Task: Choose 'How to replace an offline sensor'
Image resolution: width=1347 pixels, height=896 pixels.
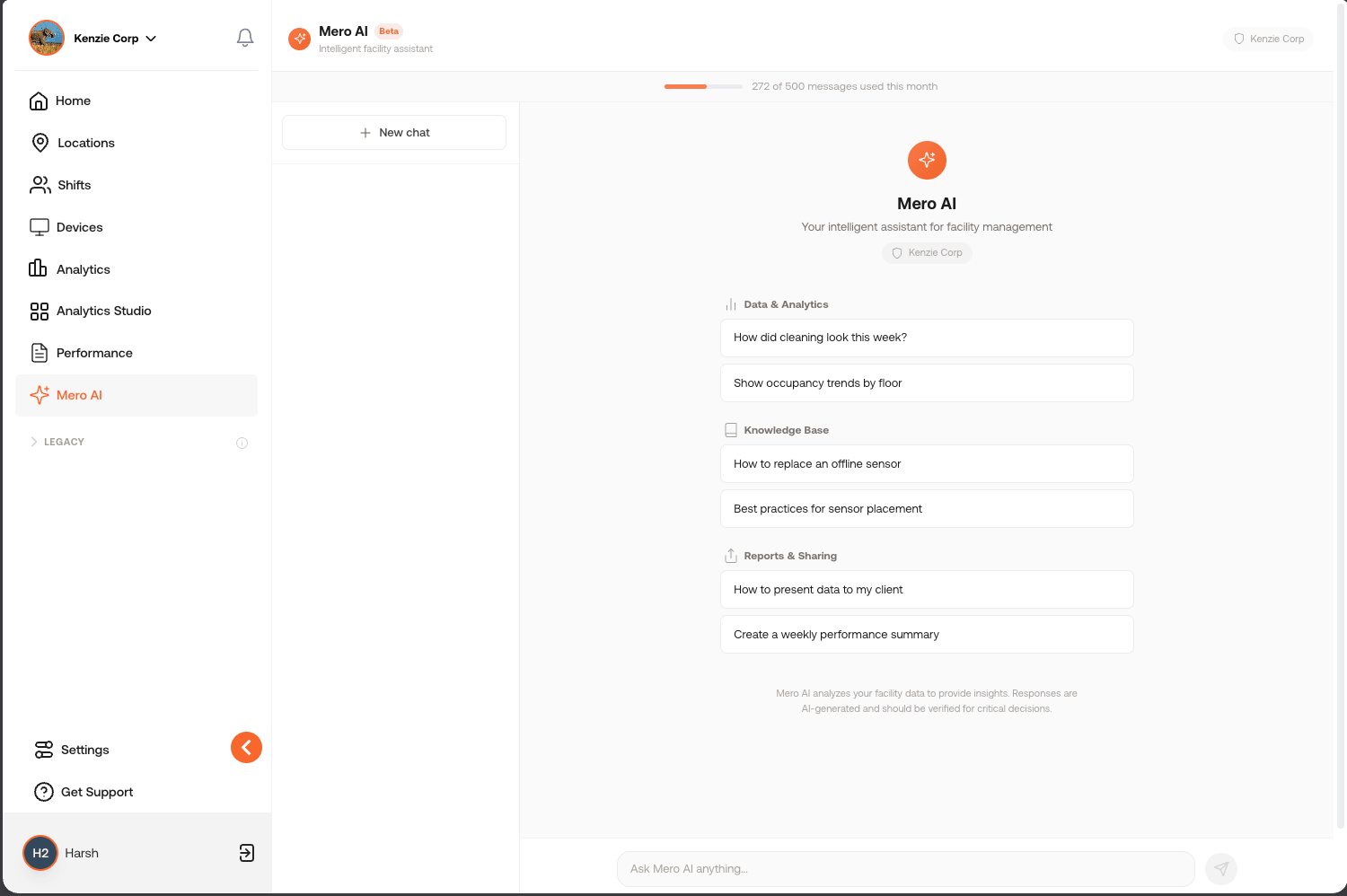Action: [927, 463]
